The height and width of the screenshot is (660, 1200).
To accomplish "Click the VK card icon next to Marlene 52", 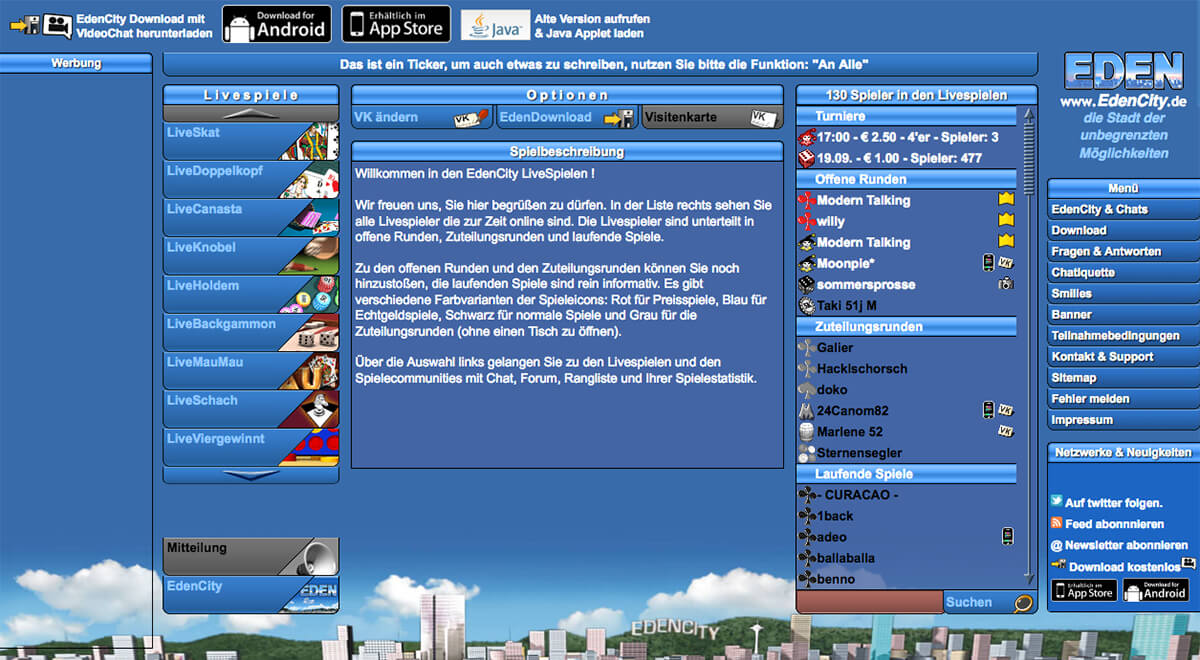I will [x=1006, y=431].
